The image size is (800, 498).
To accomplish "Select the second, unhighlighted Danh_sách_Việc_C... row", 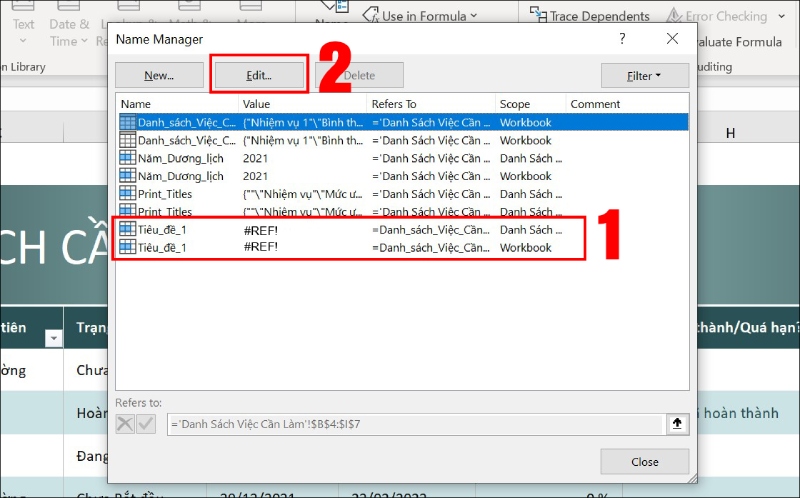I will tap(403, 140).
